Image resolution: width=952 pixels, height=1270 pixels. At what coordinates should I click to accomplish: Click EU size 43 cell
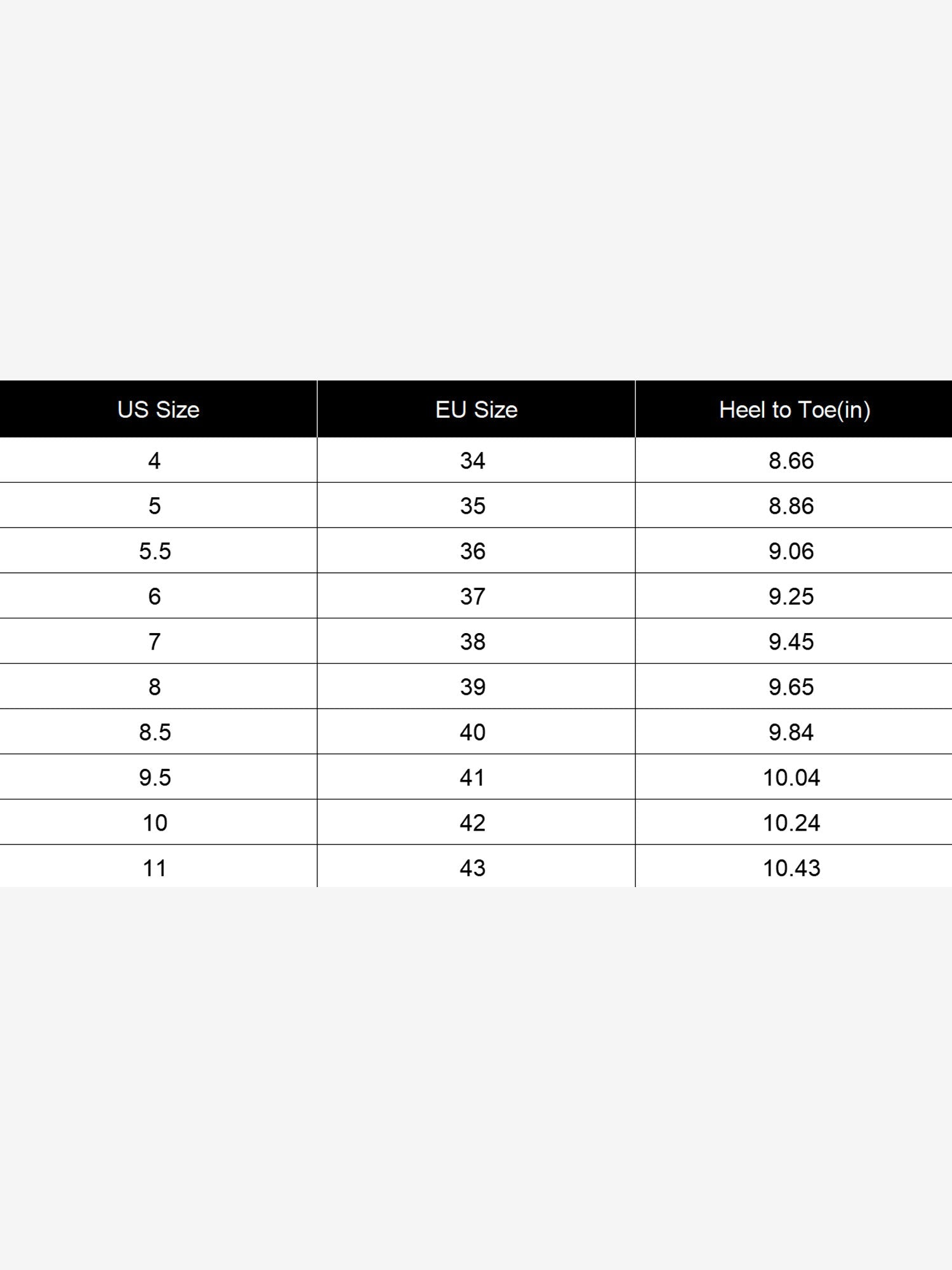click(x=476, y=866)
